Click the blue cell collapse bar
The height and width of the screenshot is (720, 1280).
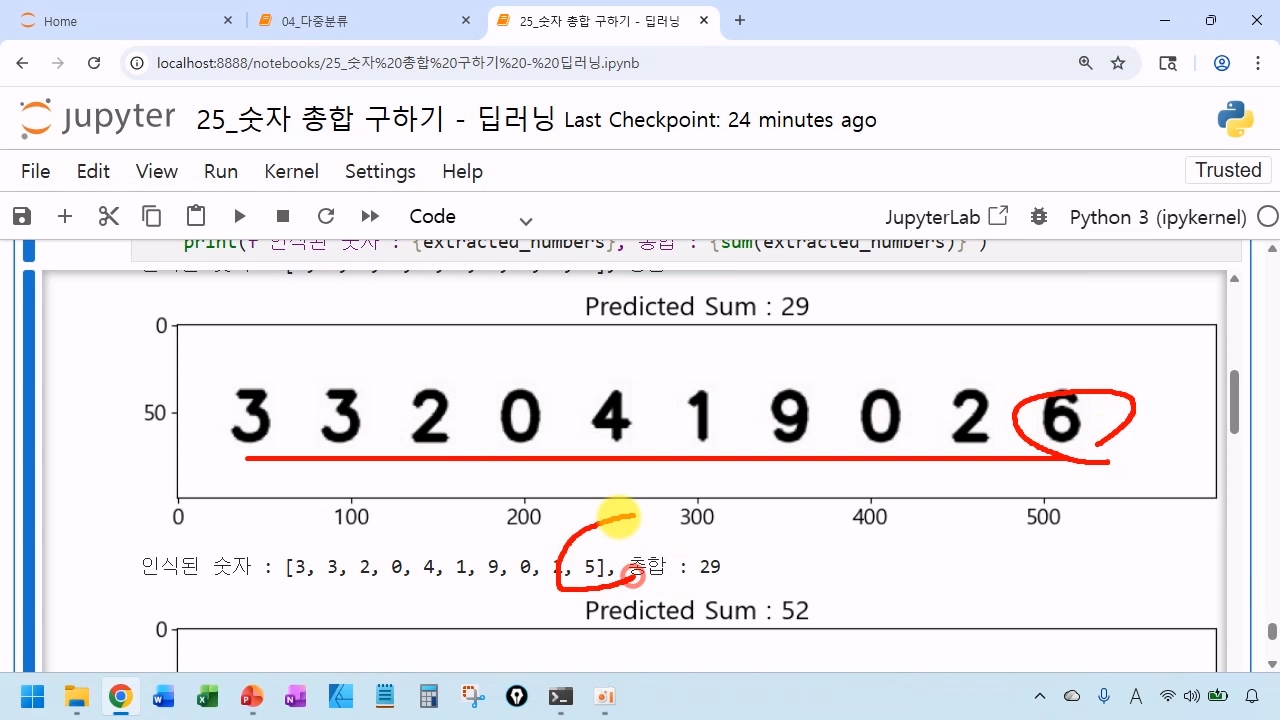29,470
